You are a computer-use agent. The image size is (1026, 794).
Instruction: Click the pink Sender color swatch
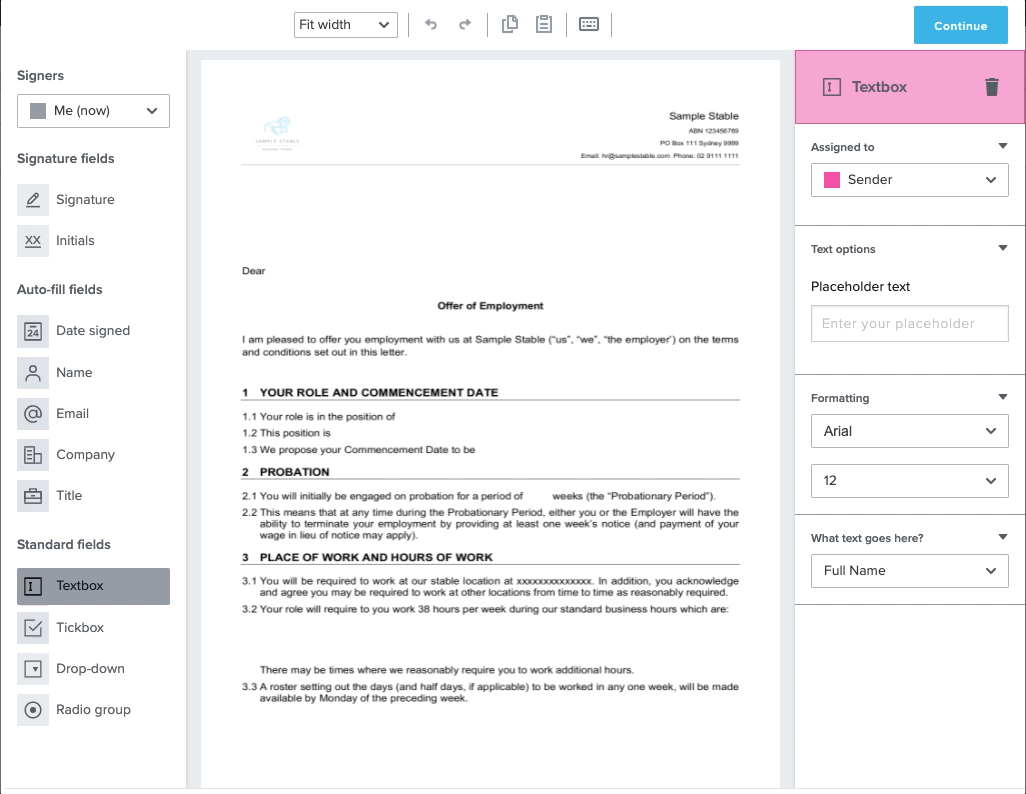pyautogui.click(x=831, y=180)
